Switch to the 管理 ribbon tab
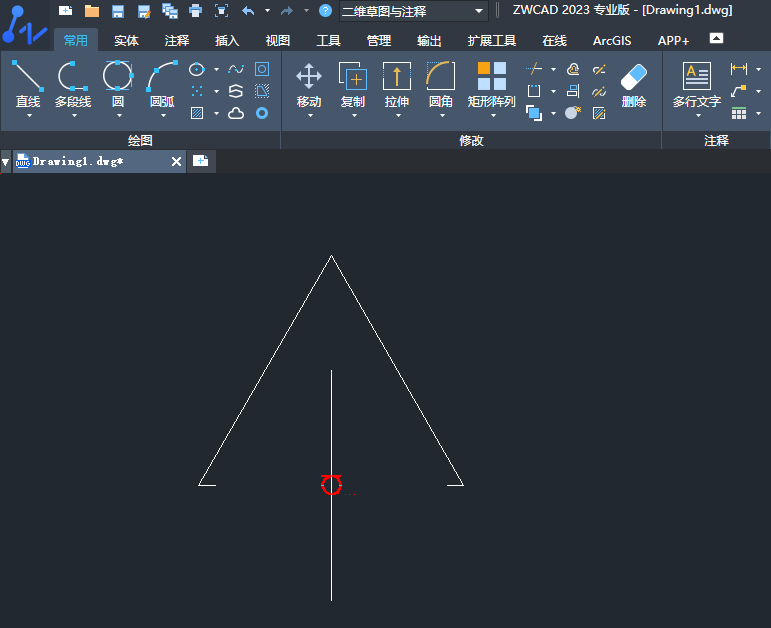The width and height of the screenshot is (771, 628). pos(379,40)
